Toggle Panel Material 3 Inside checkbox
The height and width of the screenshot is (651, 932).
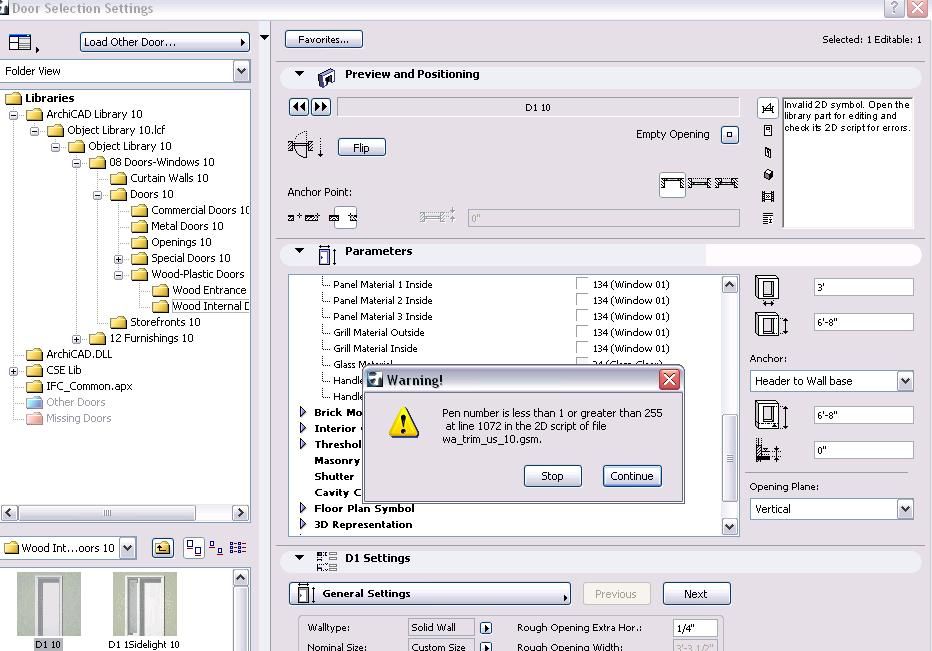click(582, 316)
